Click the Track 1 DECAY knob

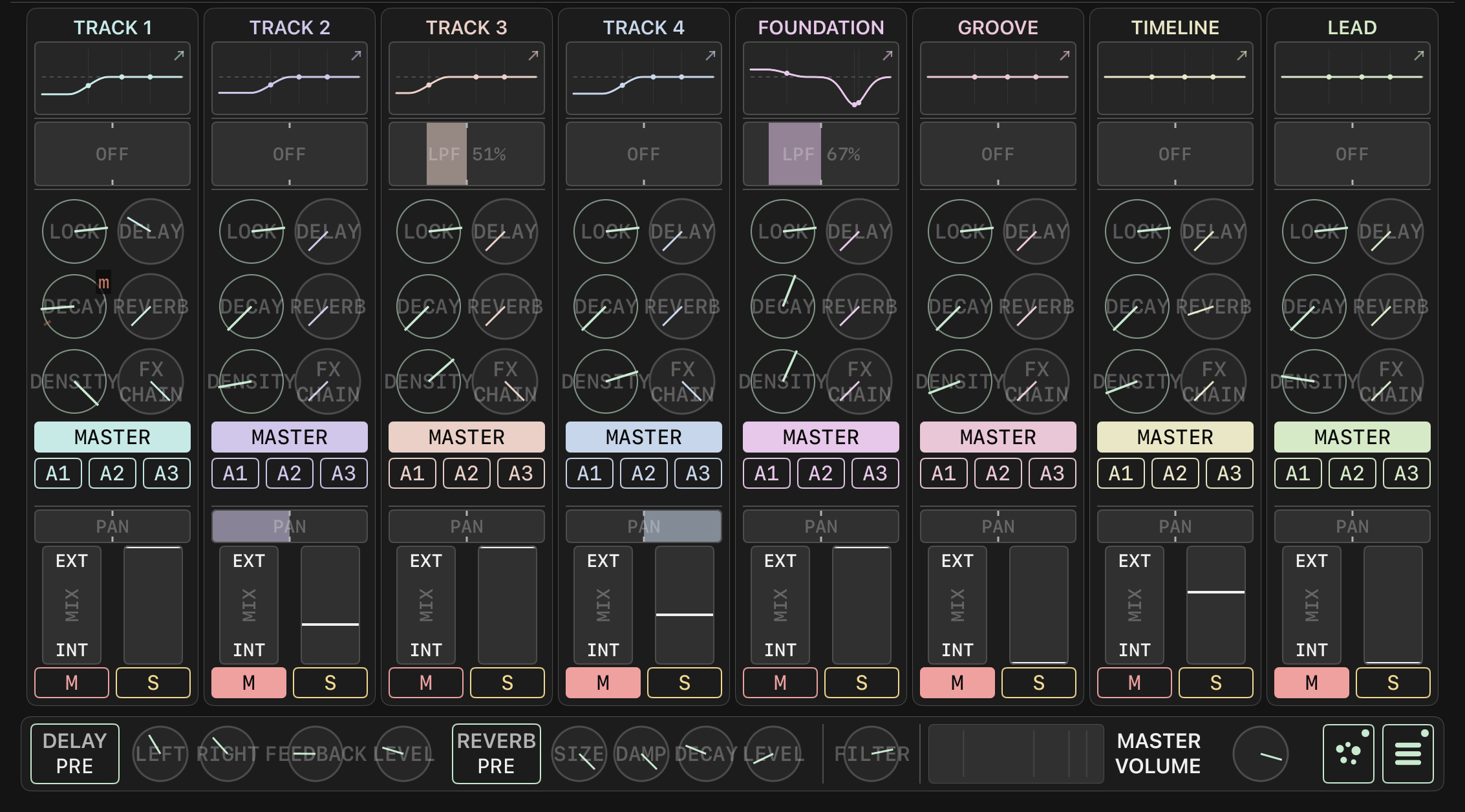coord(74,306)
